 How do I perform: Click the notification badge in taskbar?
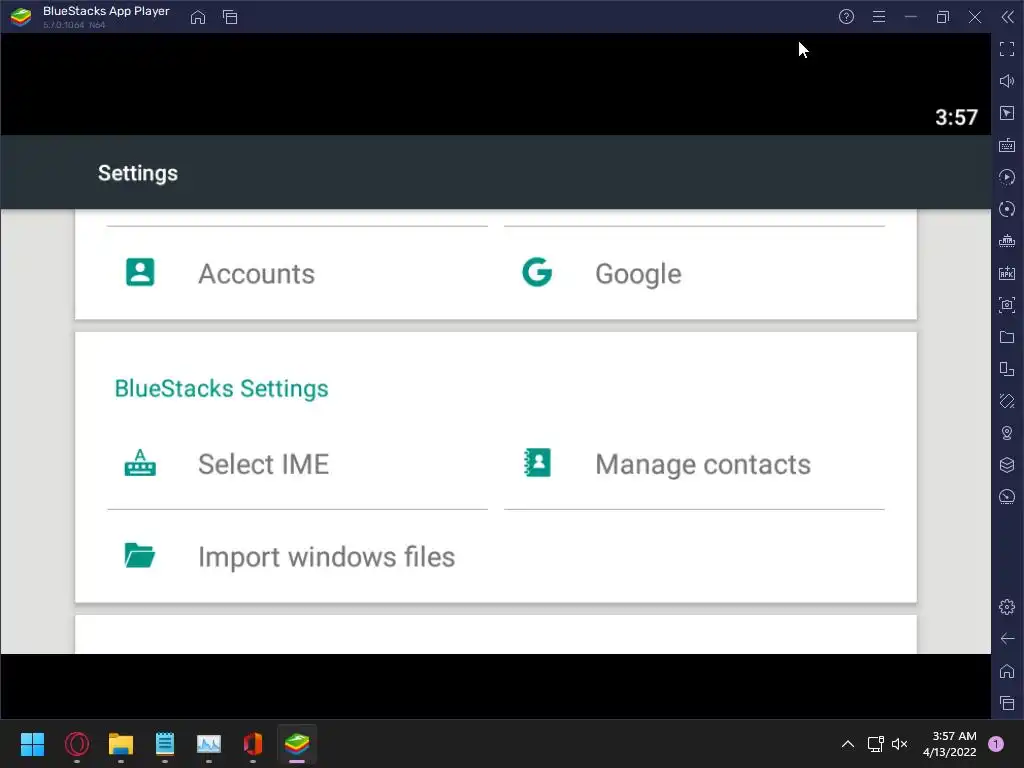[996, 744]
